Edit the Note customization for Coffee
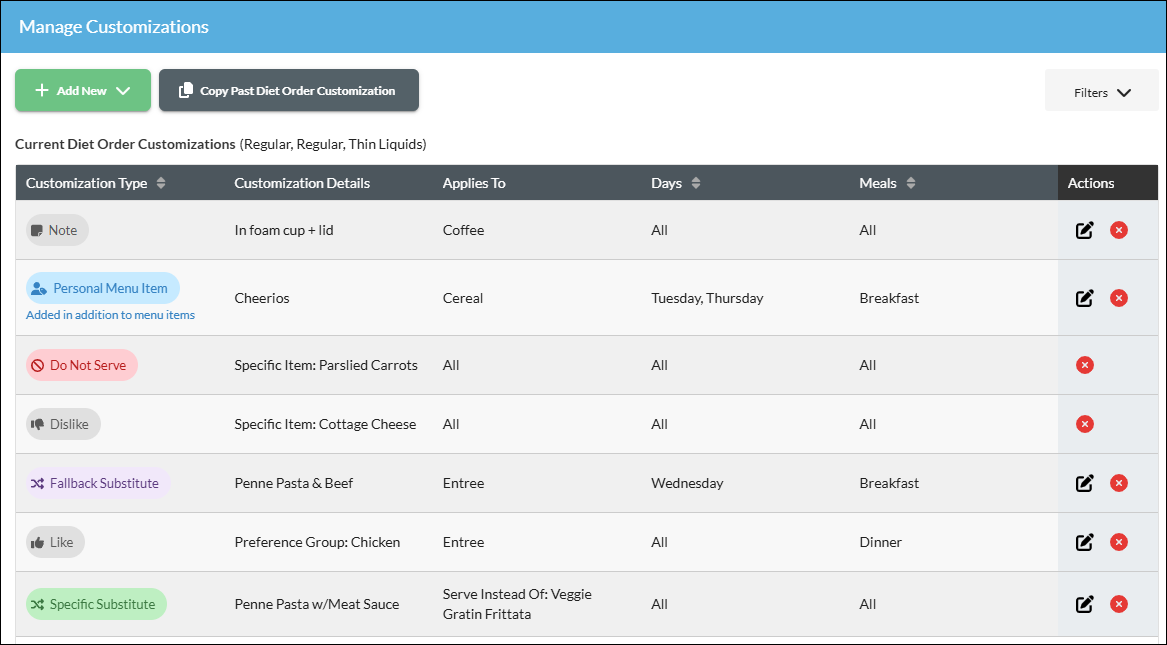This screenshot has width=1167, height=645. pos(1084,230)
